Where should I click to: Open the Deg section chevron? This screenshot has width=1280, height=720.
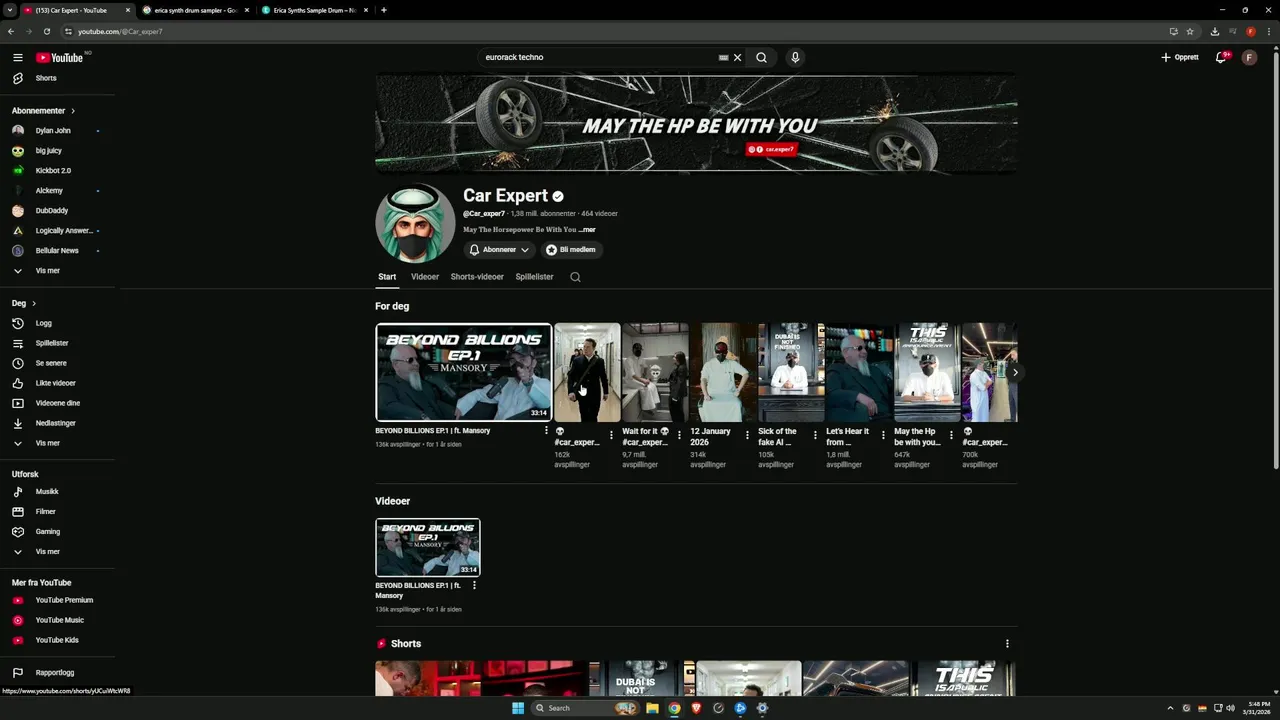tap(34, 303)
